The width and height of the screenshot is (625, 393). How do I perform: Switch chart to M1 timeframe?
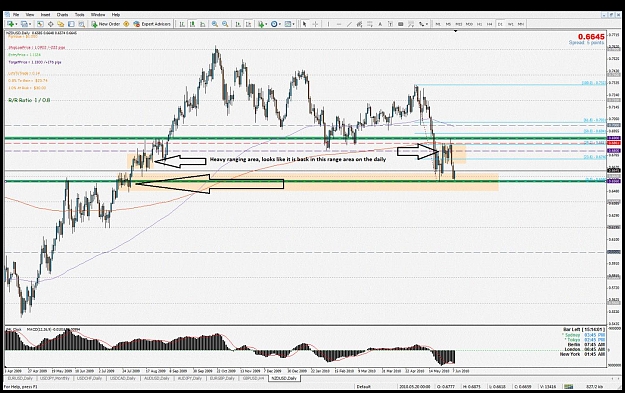coord(438,24)
